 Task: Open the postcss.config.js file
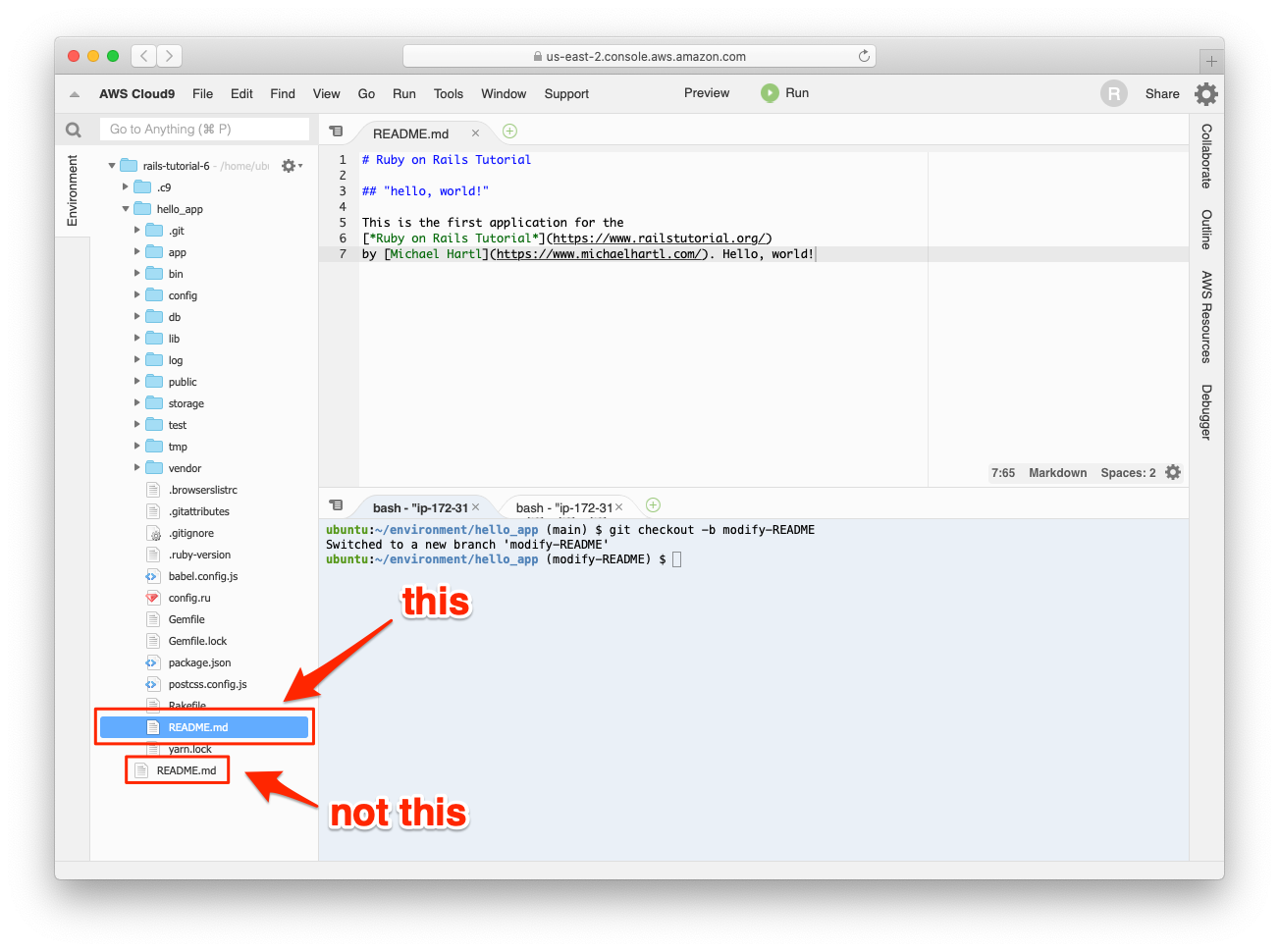click(x=207, y=684)
